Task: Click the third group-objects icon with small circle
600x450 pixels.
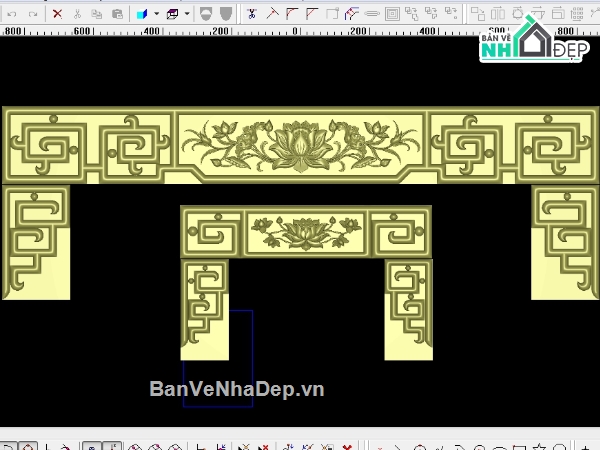Action: pyautogui.click(x=451, y=14)
